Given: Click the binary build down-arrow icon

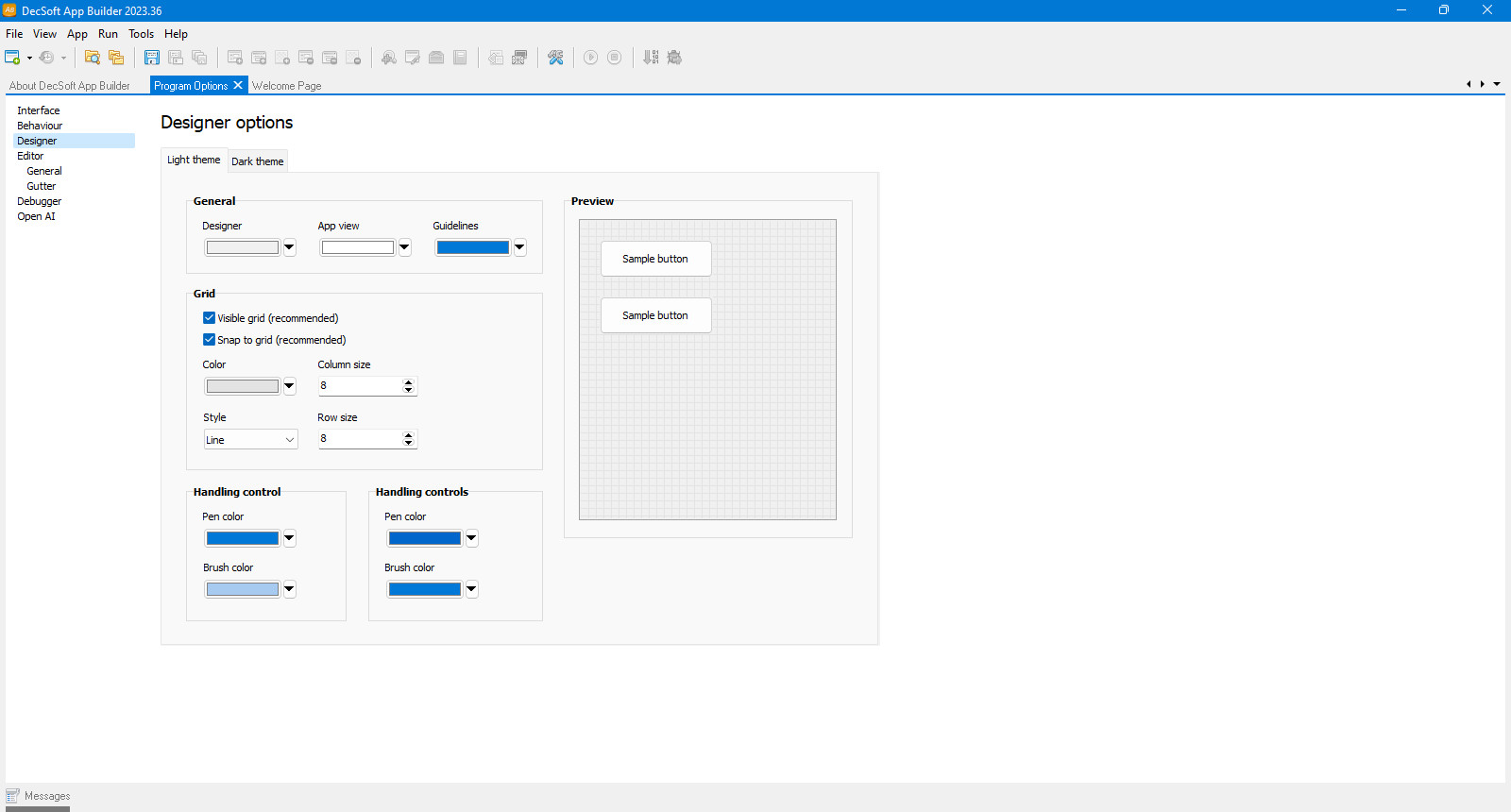Looking at the screenshot, I should (x=651, y=58).
